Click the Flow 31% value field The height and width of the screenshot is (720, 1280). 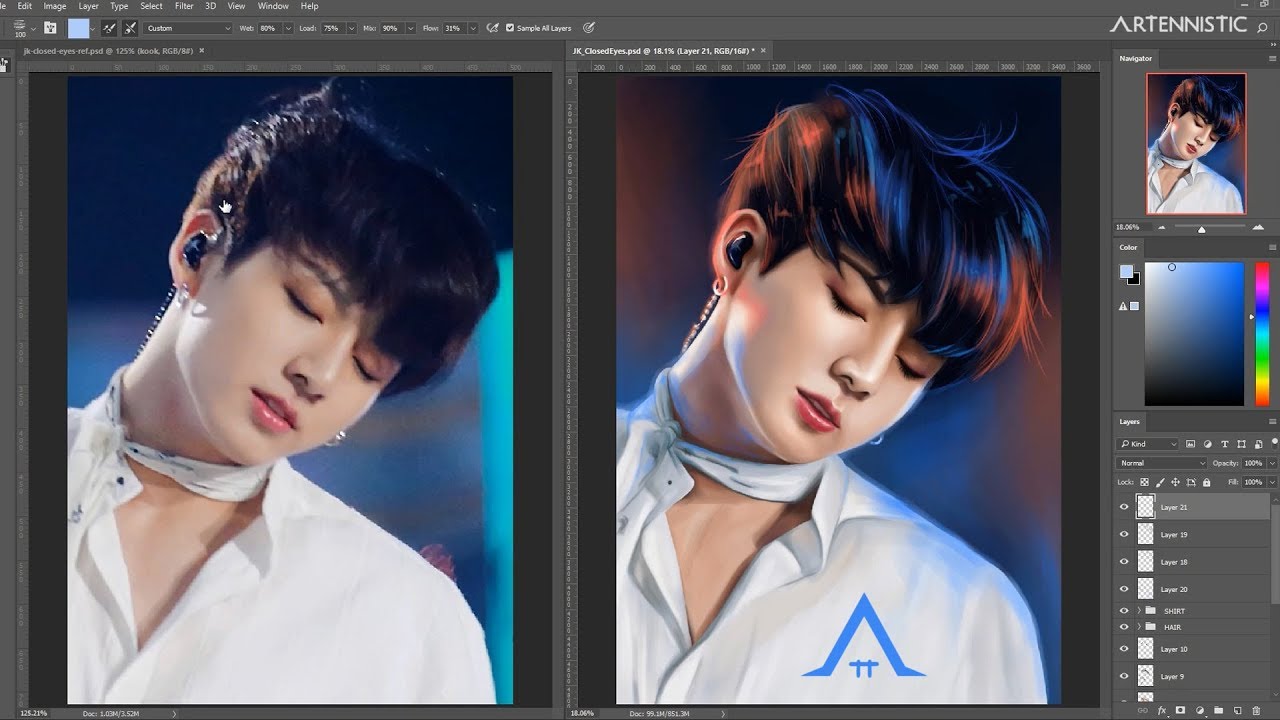[453, 28]
